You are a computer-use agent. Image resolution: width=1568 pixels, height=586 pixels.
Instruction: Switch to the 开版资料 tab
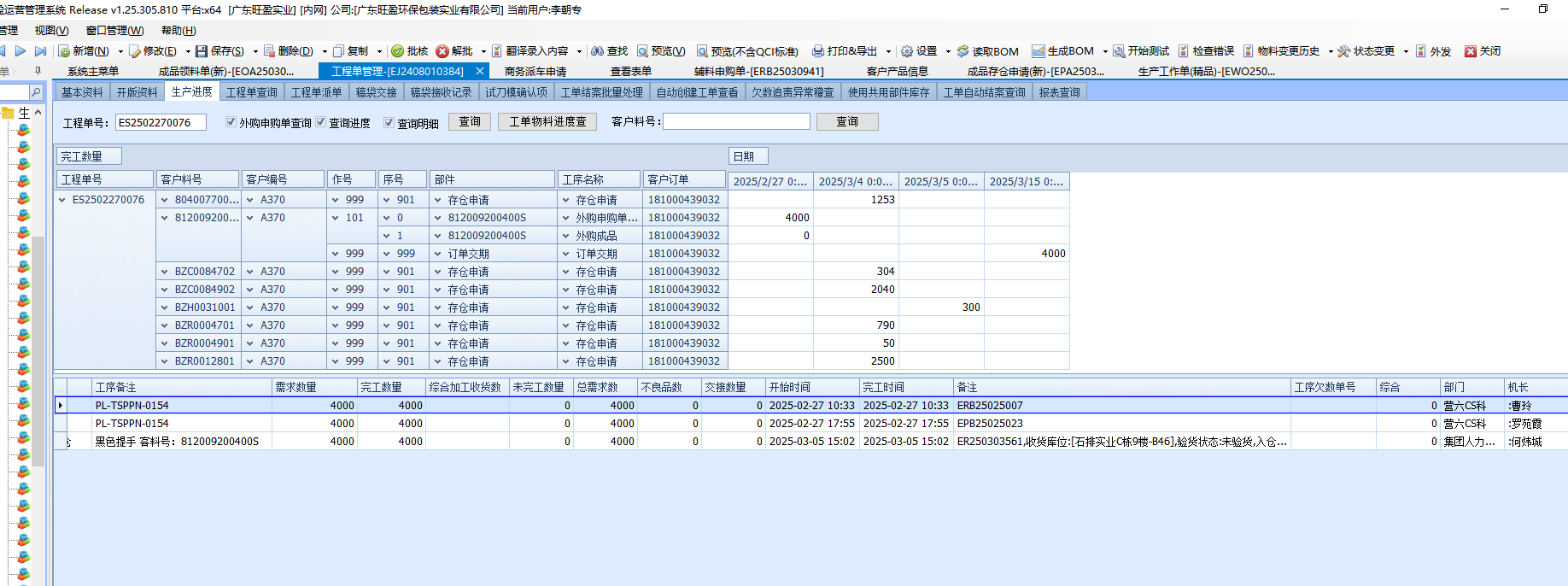137,92
